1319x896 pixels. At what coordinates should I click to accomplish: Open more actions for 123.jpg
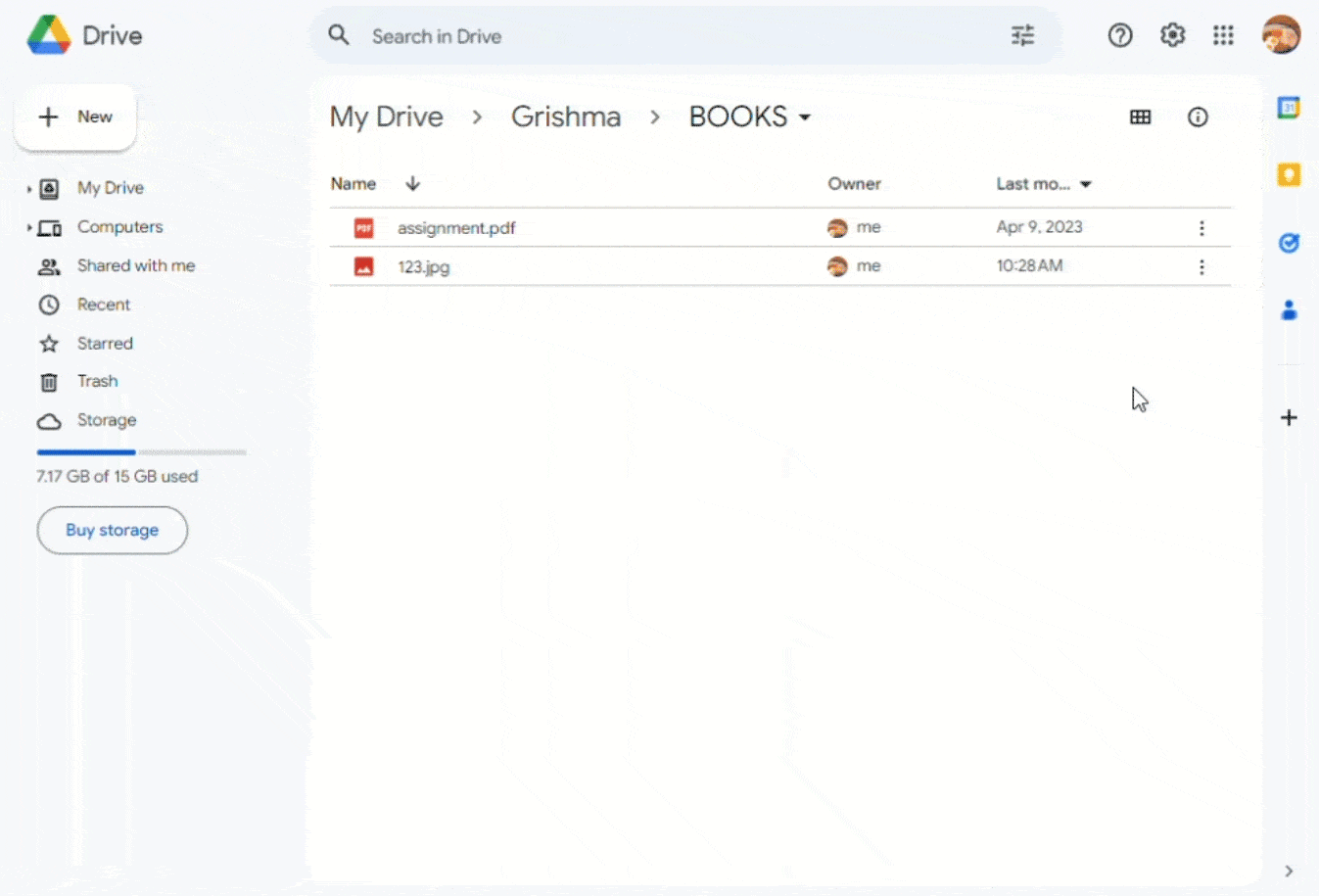(1201, 266)
